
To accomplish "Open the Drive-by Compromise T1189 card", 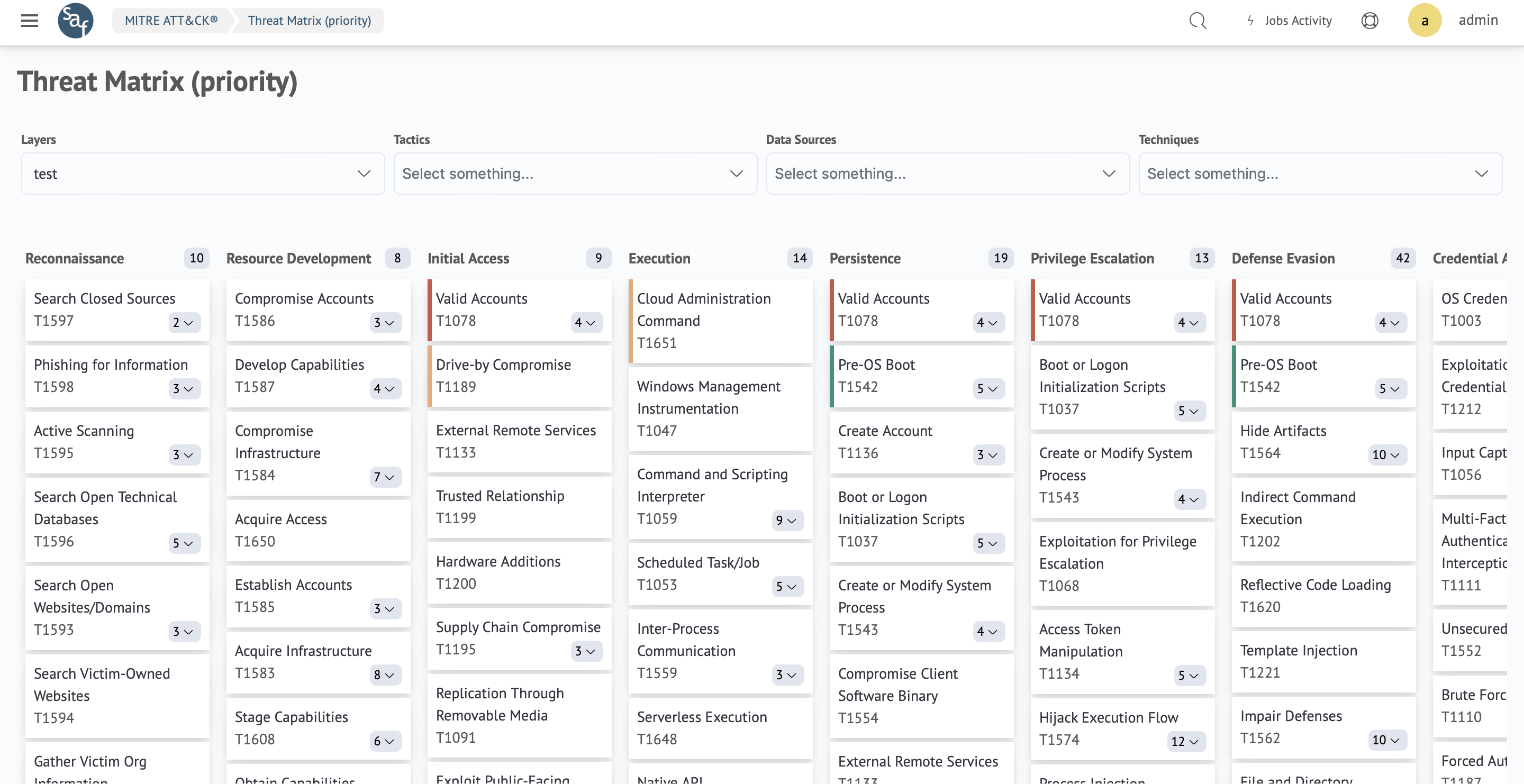I will [520, 376].
